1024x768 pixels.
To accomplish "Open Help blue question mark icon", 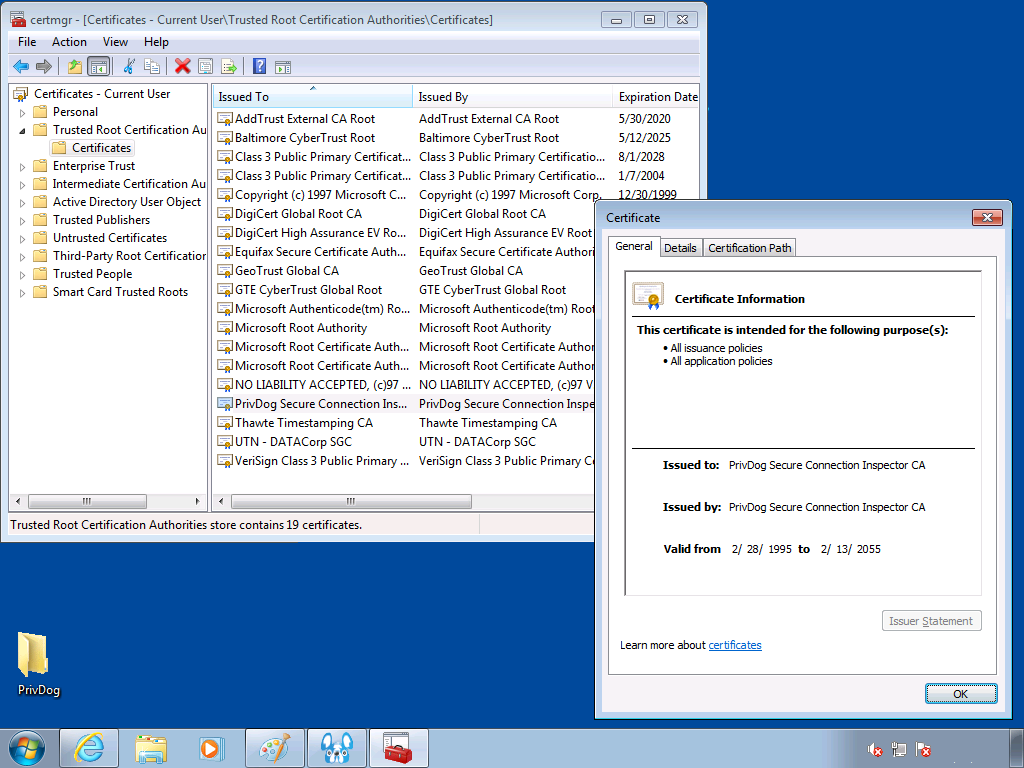I will coord(259,66).
